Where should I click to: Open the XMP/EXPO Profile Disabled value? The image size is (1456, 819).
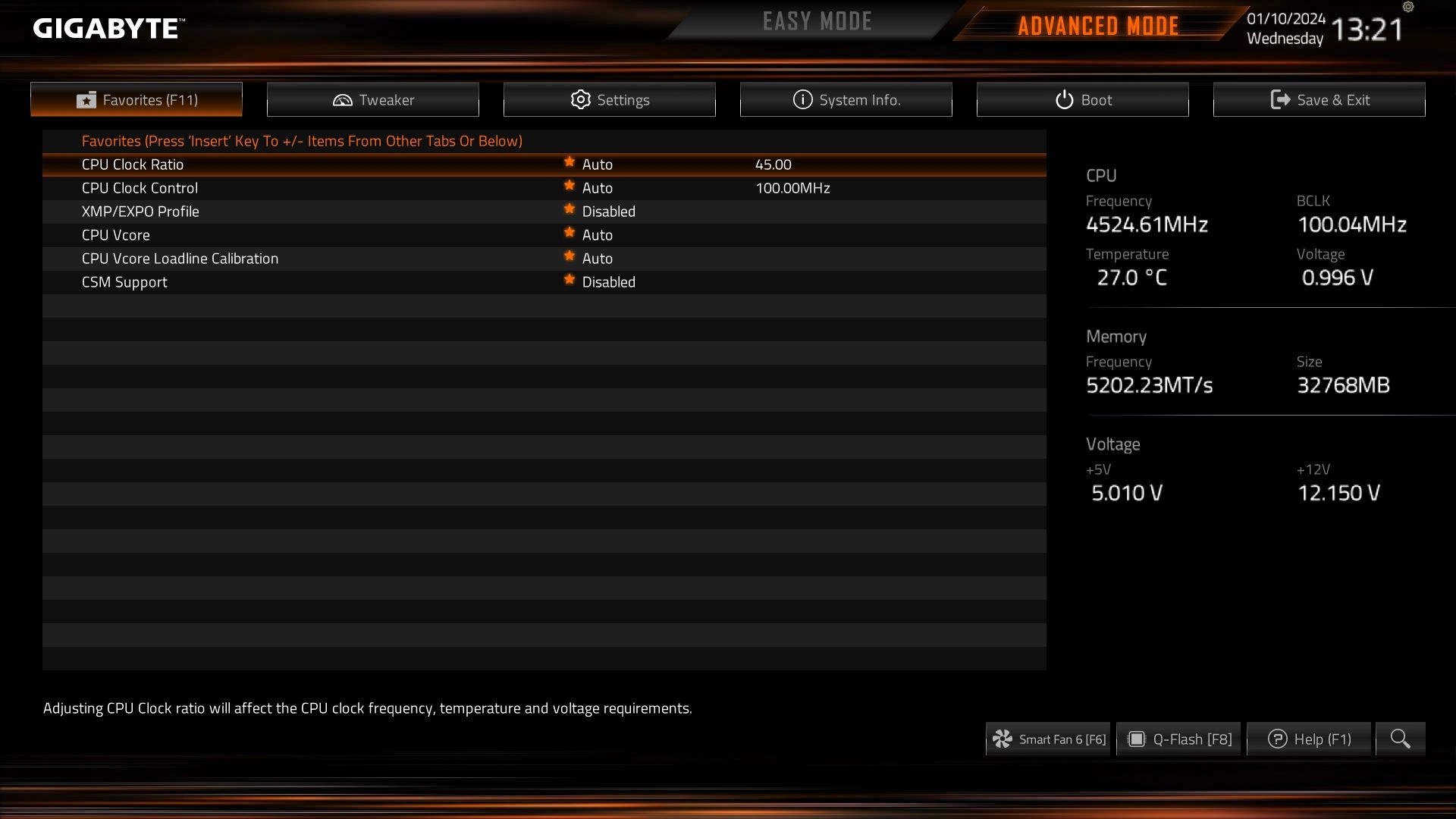pos(609,212)
